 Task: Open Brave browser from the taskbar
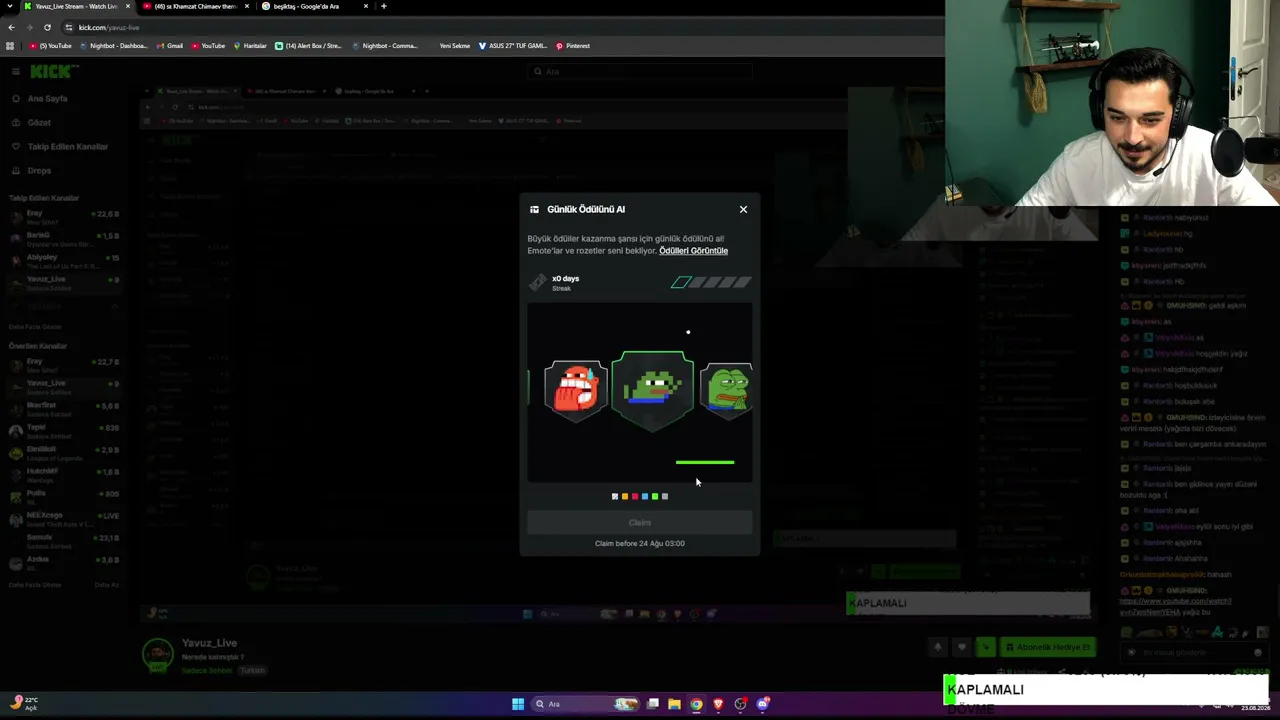(x=718, y=704)
